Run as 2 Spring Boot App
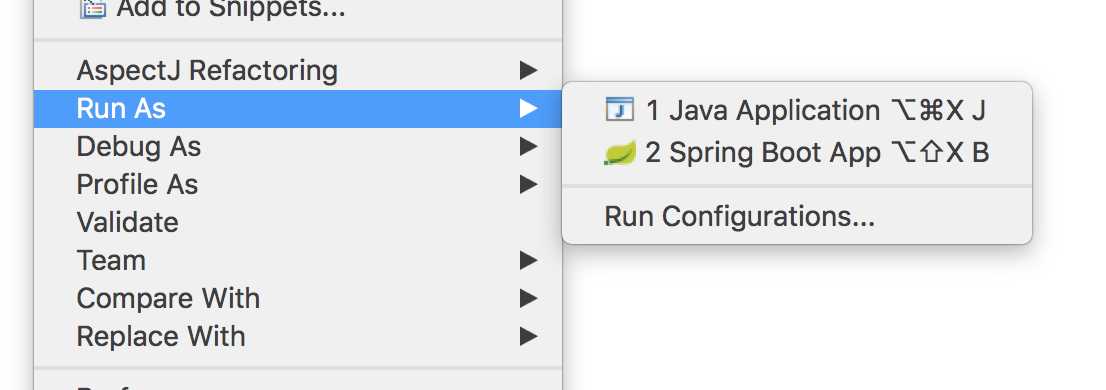 797,152
